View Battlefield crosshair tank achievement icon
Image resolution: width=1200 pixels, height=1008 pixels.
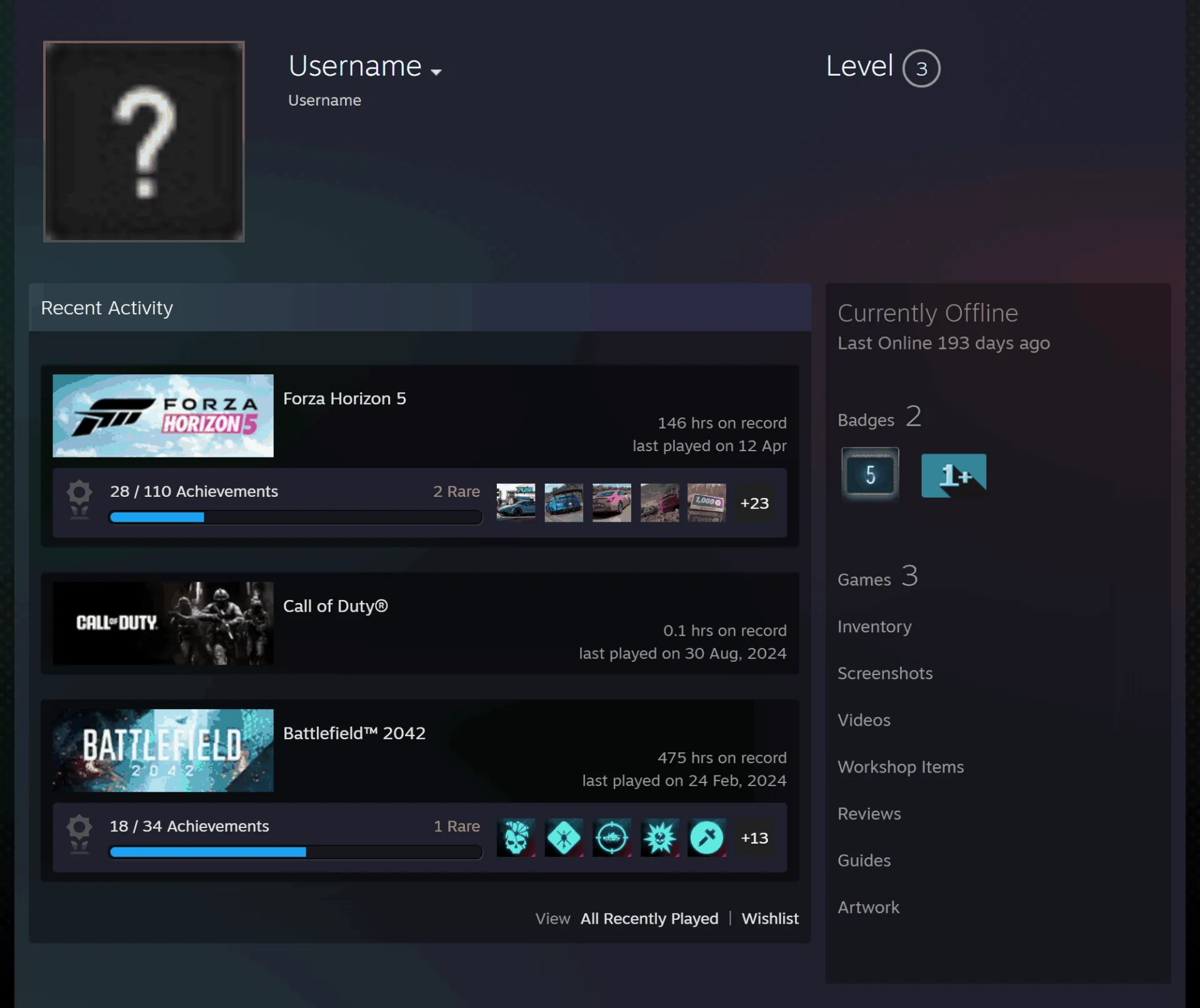[x=612, y=837]
